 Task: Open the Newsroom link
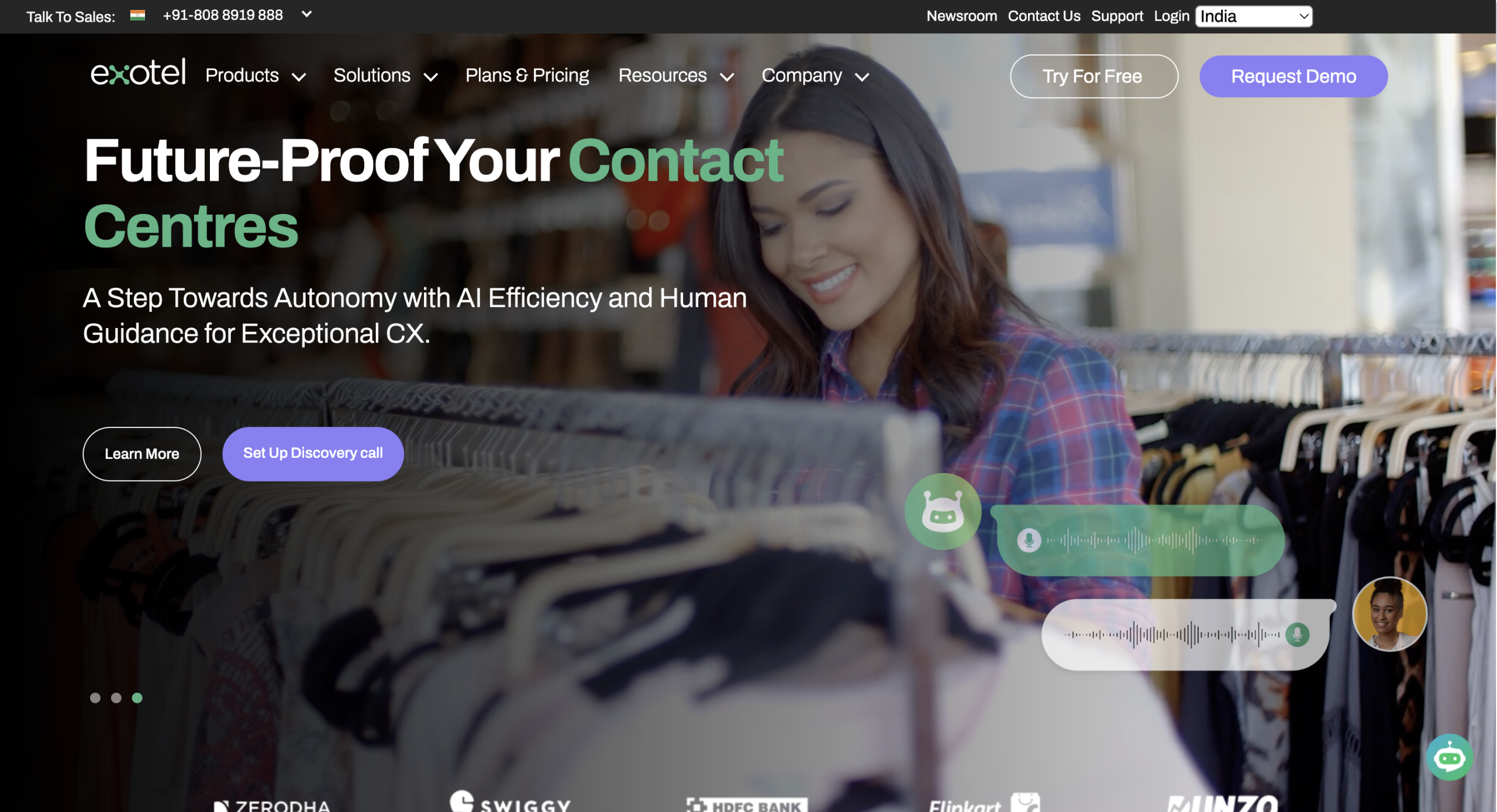click(961, 16)
